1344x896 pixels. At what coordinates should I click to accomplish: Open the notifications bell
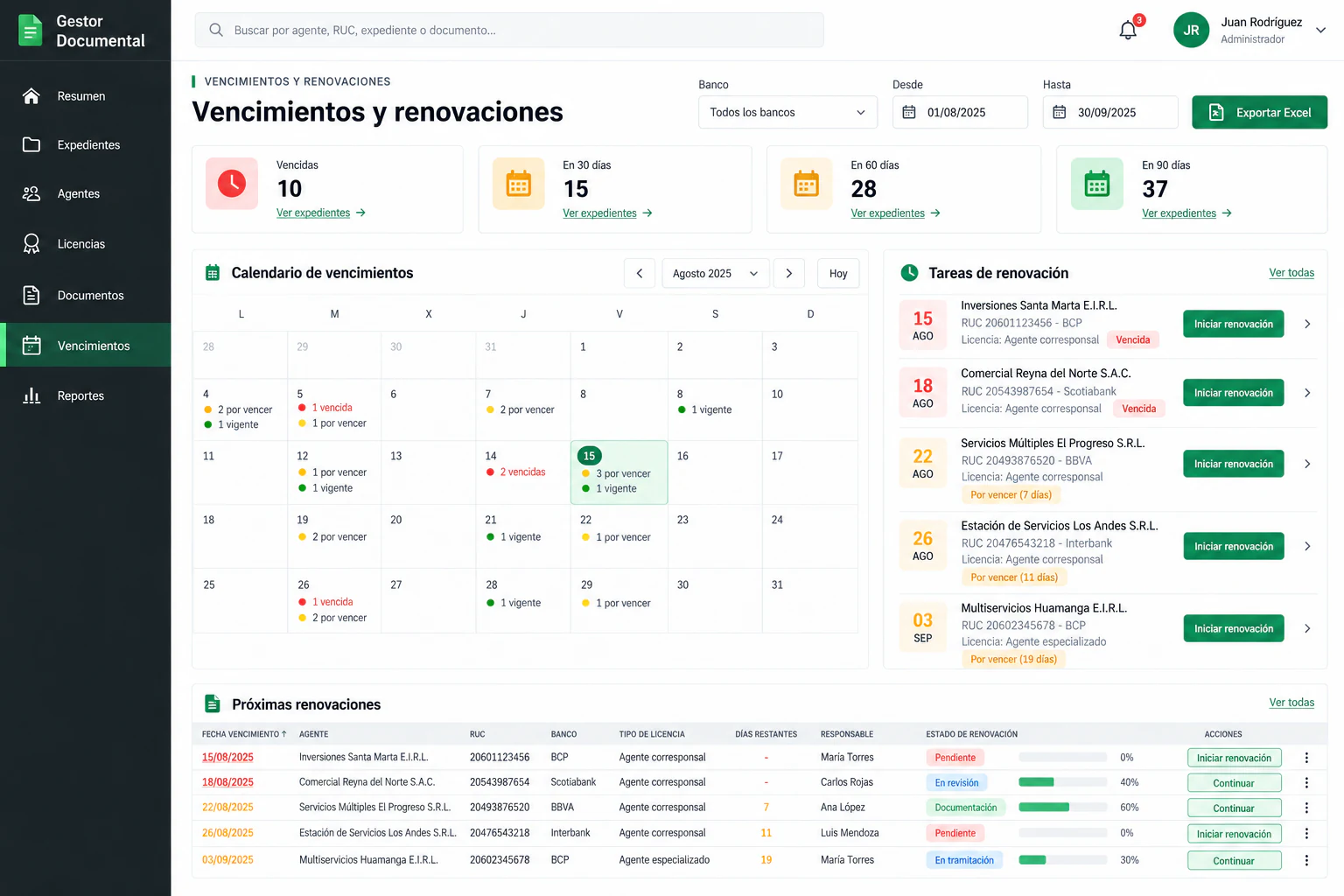1128,31
